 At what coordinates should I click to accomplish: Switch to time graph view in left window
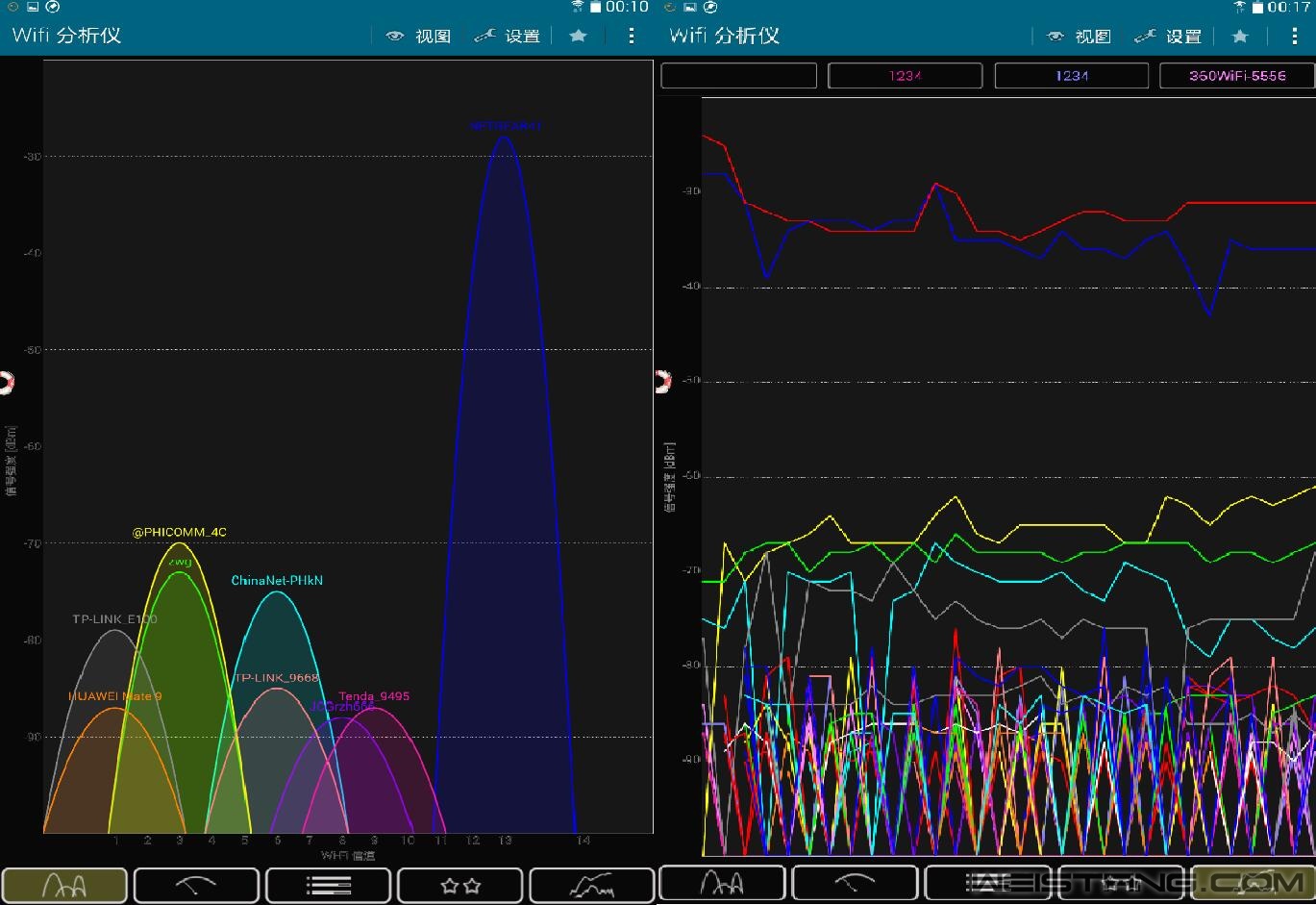591,885
